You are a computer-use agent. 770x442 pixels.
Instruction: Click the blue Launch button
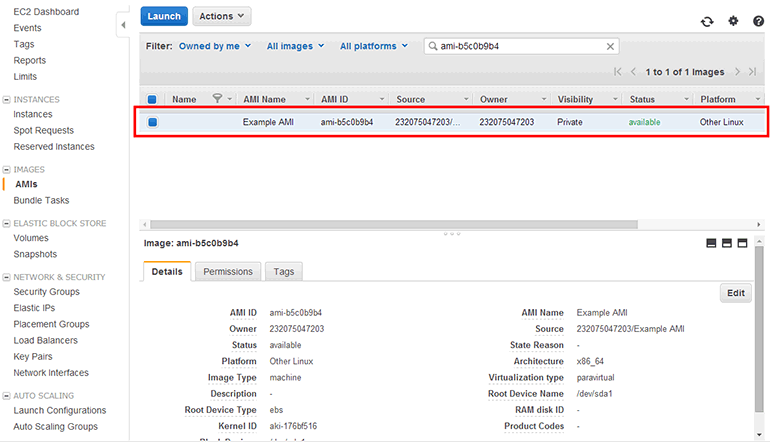163,16
